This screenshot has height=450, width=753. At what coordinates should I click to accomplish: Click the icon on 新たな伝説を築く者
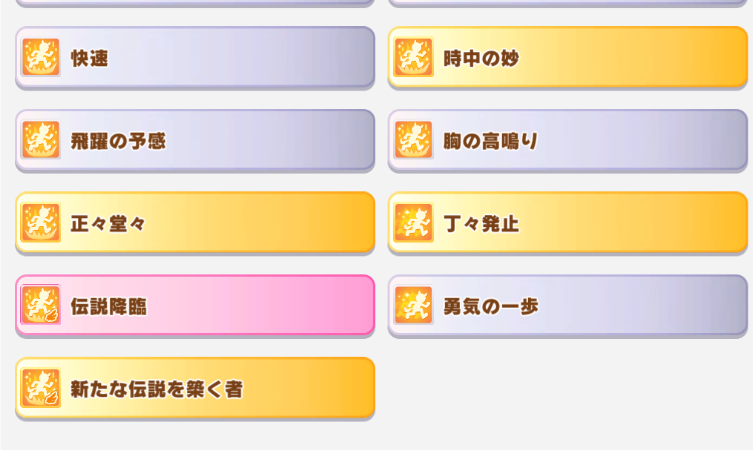[41, 388]
